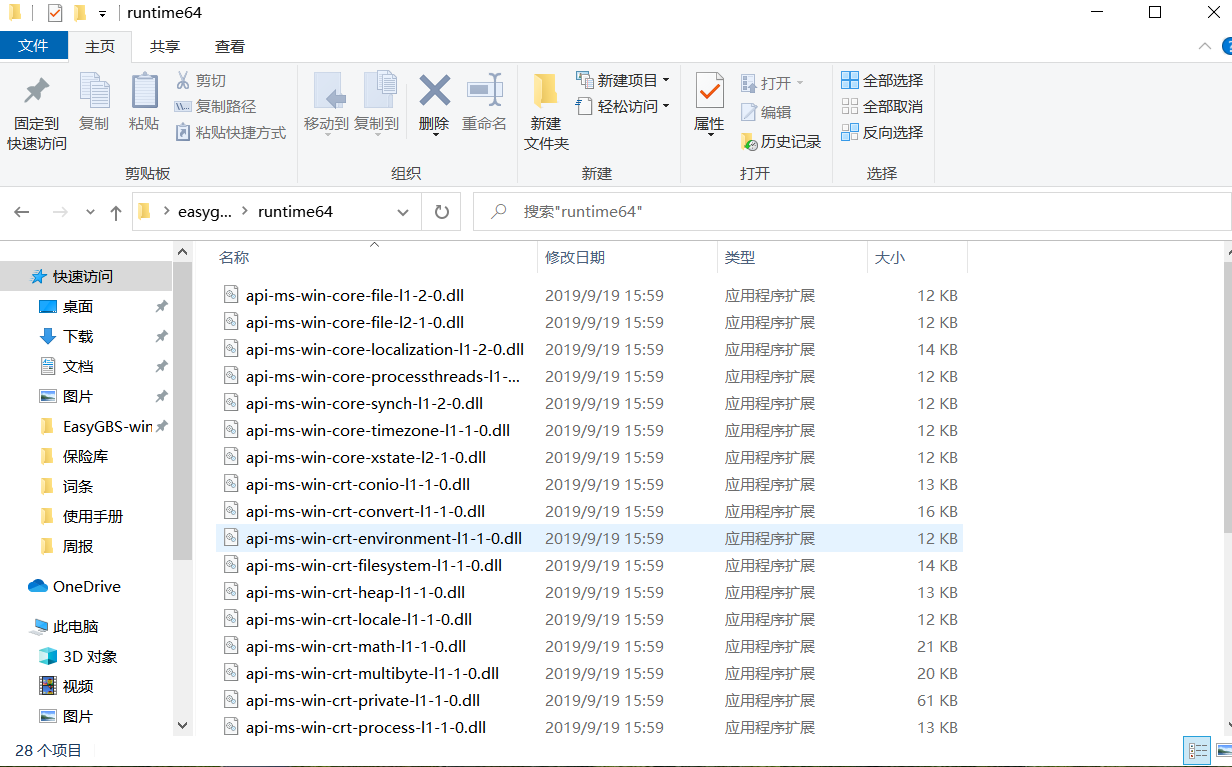Viewport: 1232px width, 767px height.
Task: Go up one folder level
Action: click(116, 212)
